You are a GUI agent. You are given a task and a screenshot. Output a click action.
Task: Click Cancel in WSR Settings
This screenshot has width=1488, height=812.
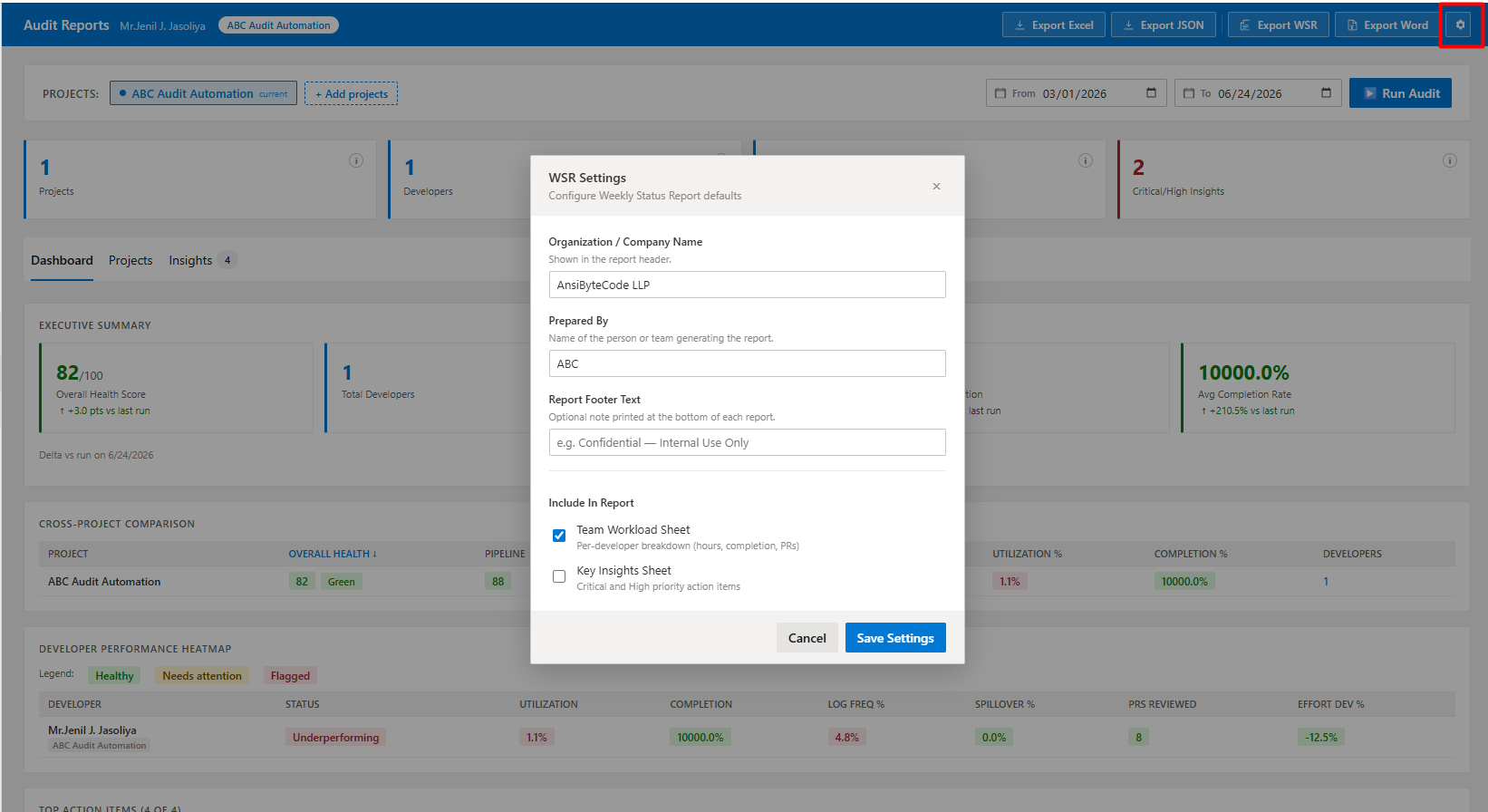(807, 638)
